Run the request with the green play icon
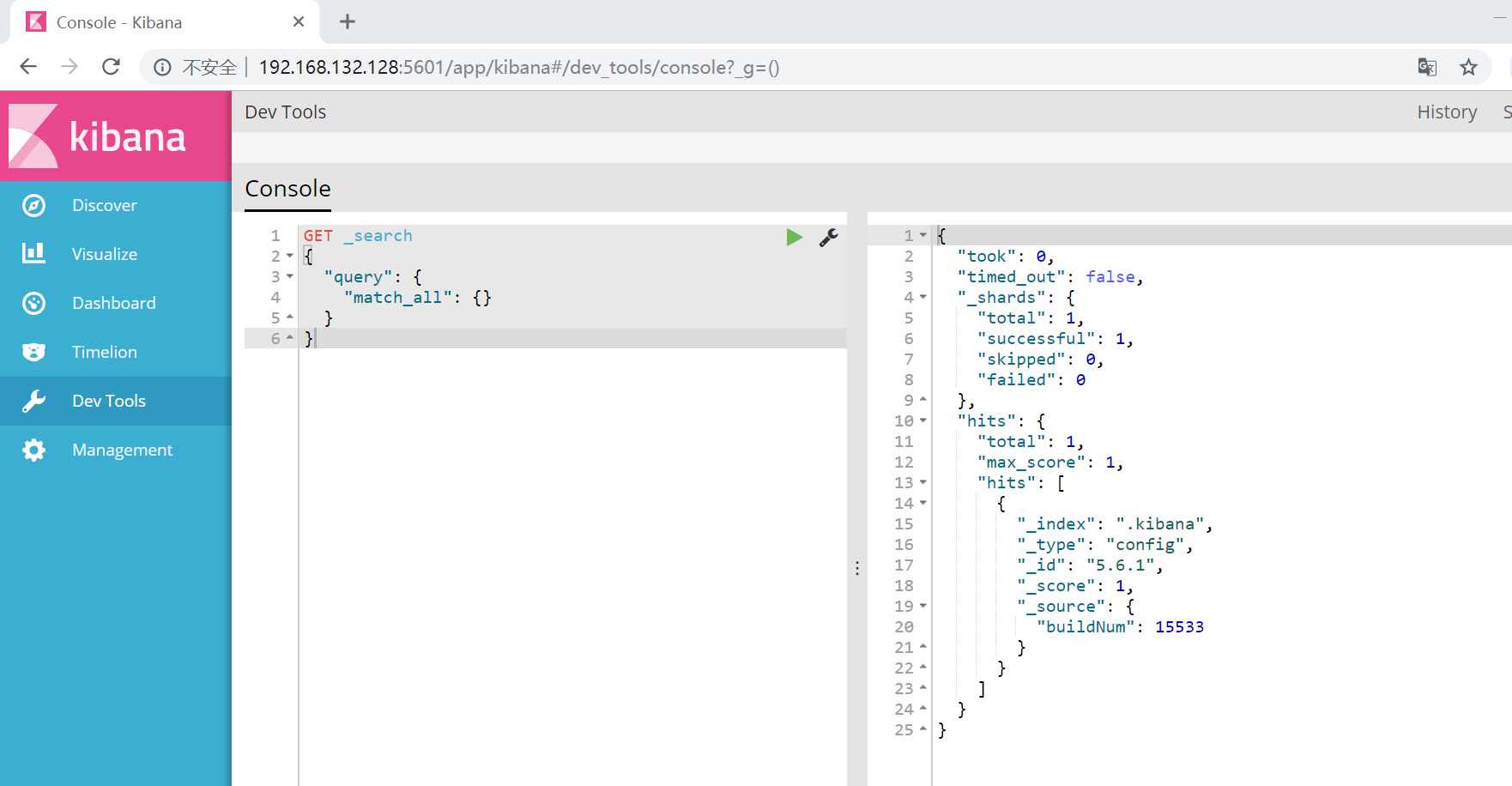The image size is (1512, 786). point(795,237)
